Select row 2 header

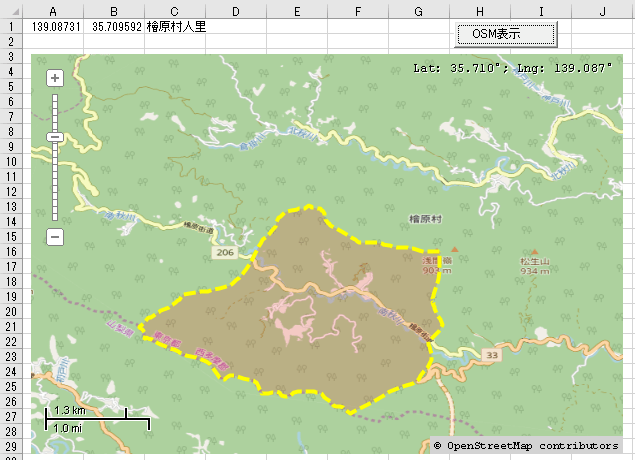(x=11, y=42)
